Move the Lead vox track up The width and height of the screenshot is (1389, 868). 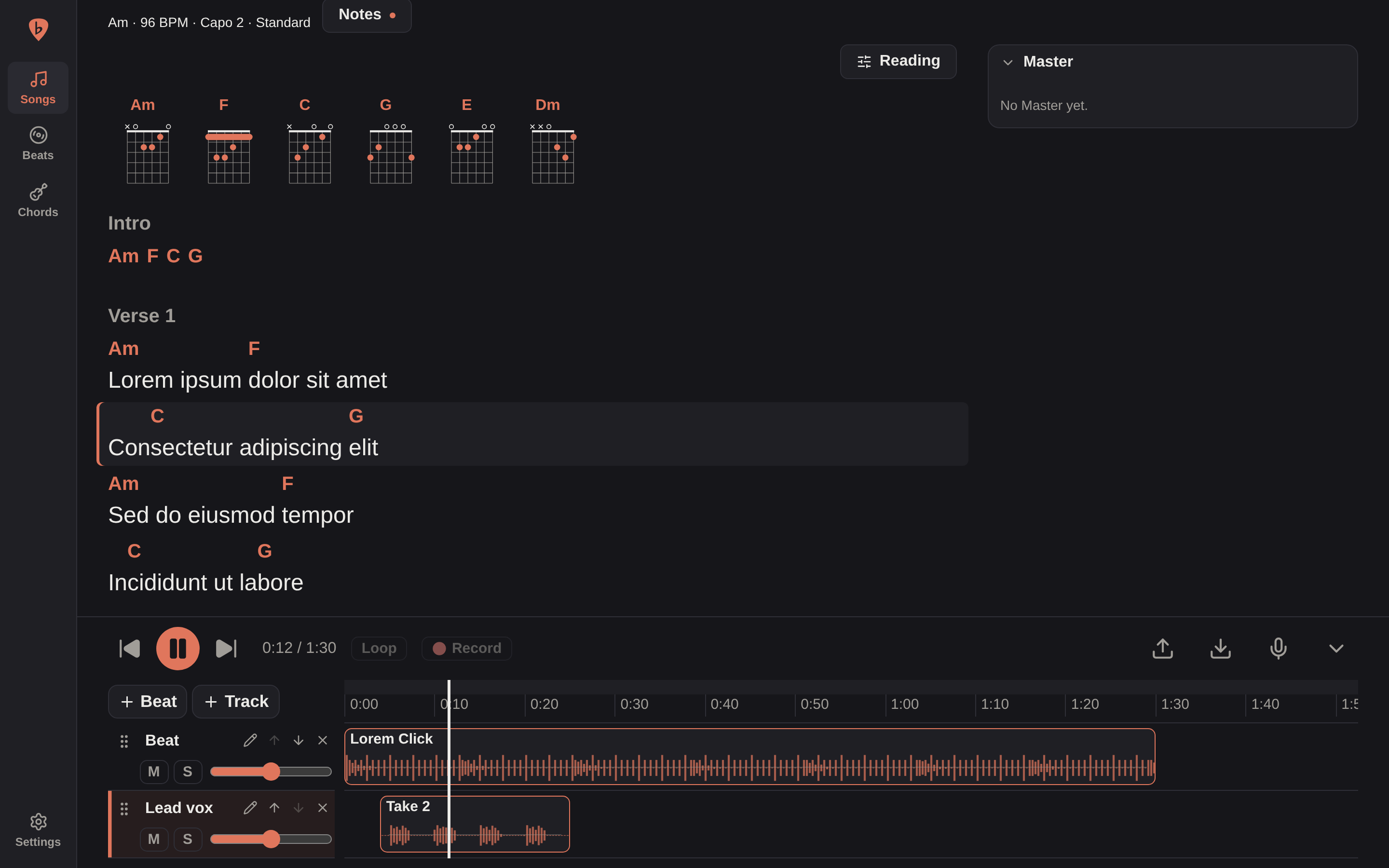(x=274, y=808)
